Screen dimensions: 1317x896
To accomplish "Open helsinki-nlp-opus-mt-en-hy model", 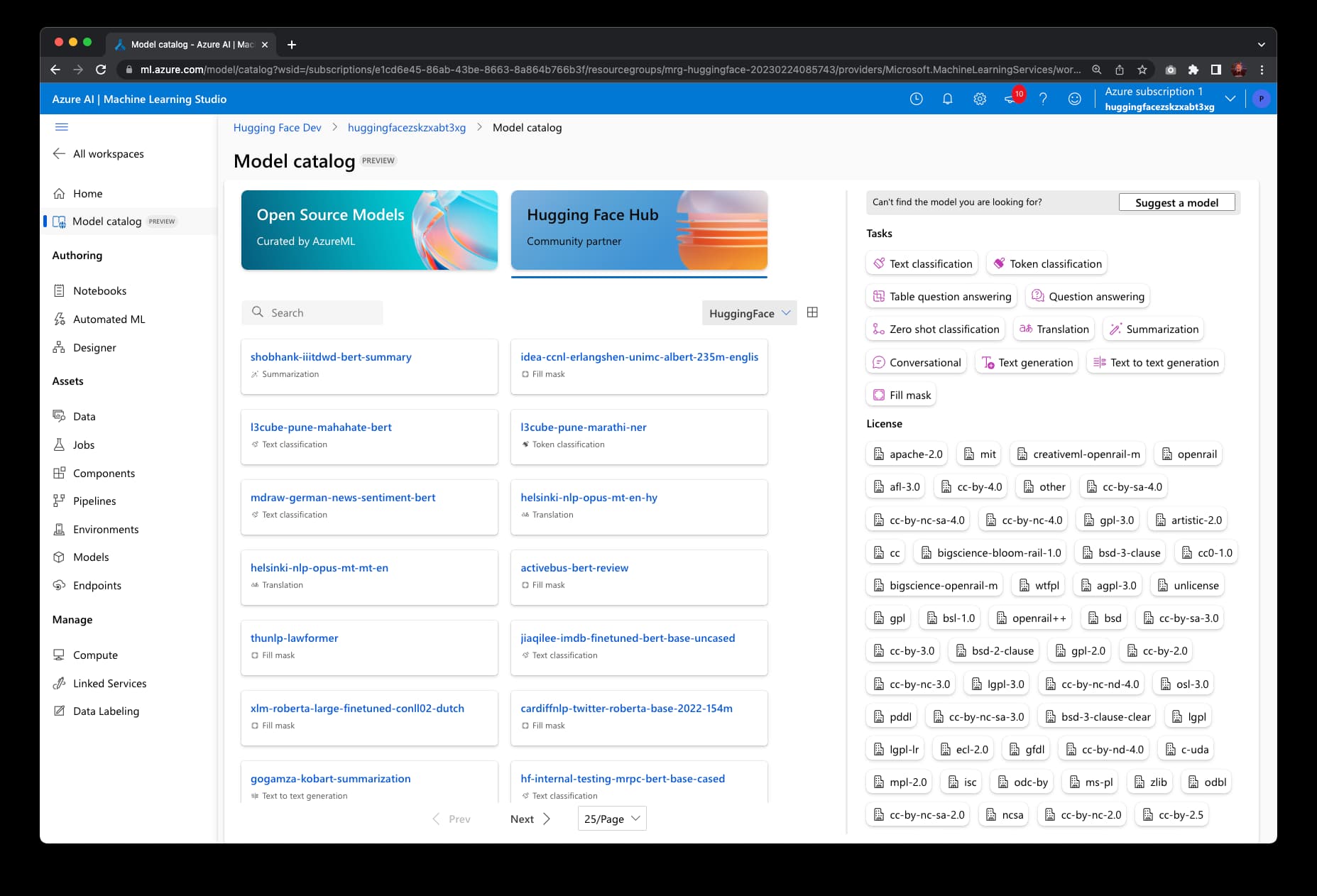I will point(589,497).
